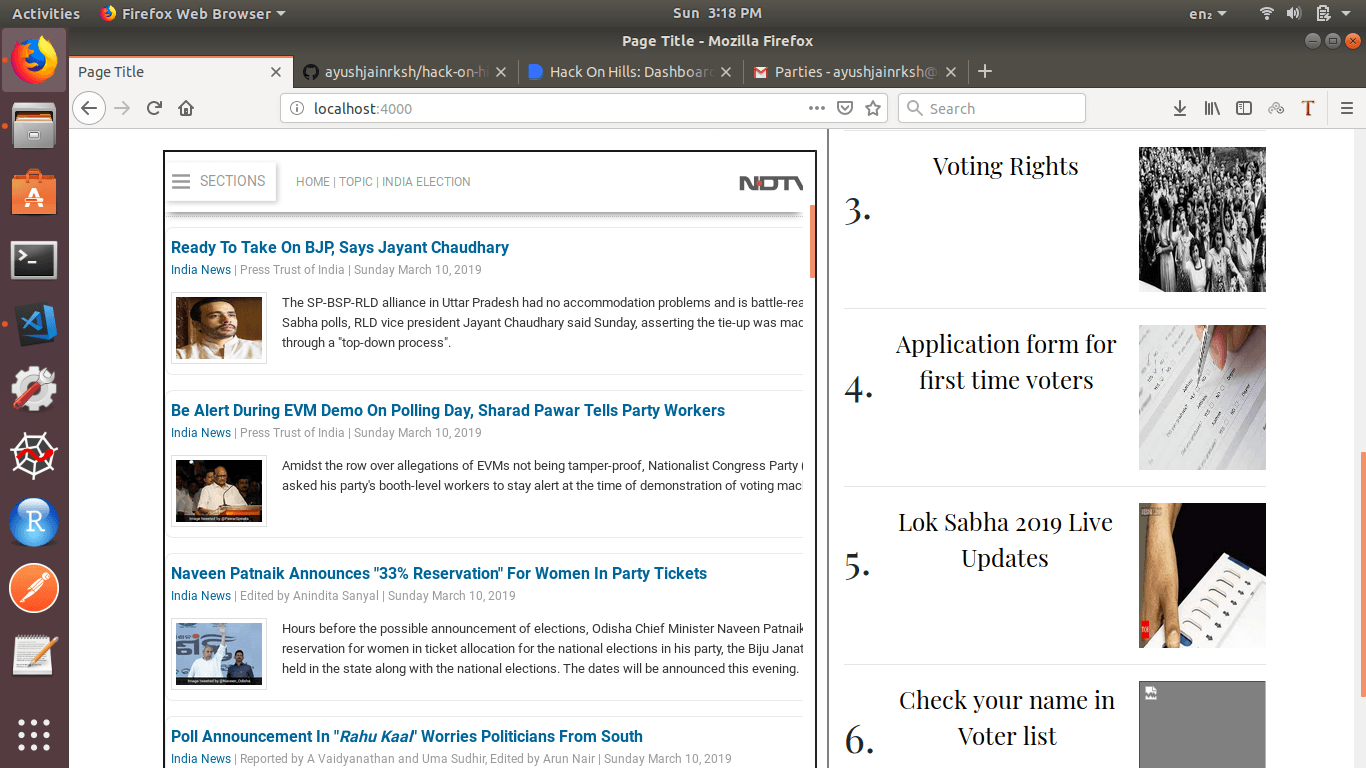Click the orange news frame scrollbar
This screenshot has height=768, width=1366.
(x=813, y=241)
